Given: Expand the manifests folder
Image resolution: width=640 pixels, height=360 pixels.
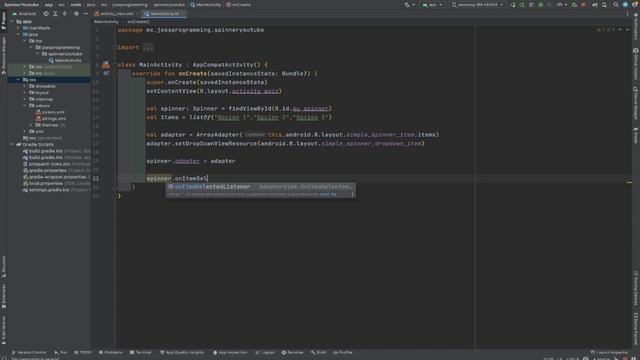Looking at the screenshot, I should [x=19, y=28].
